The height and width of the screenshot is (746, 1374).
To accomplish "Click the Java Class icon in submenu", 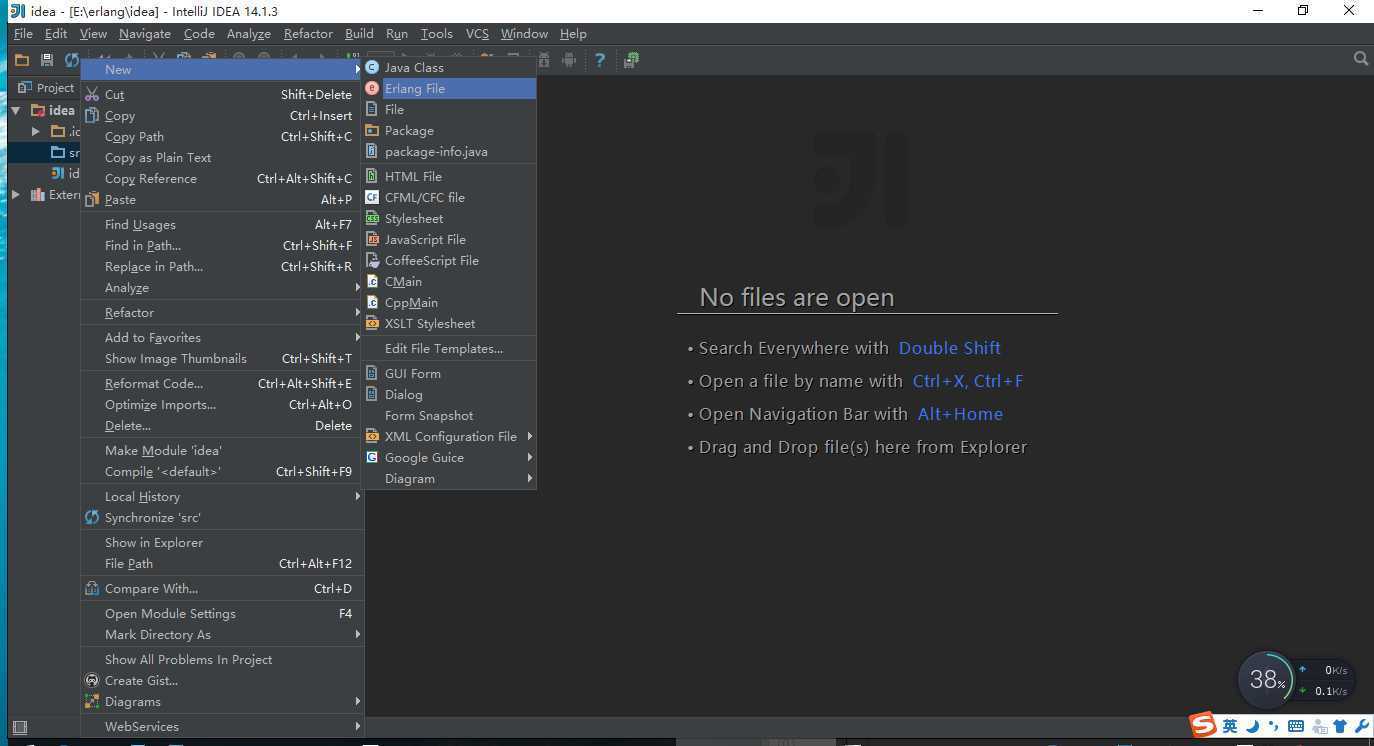I will 372,67.
